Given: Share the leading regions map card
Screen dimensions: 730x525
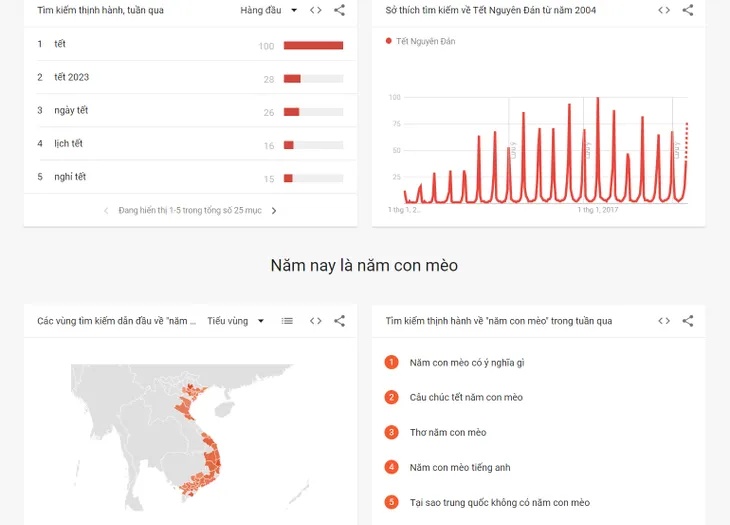Looking at the screenshot, I should [x=339, y=321].
